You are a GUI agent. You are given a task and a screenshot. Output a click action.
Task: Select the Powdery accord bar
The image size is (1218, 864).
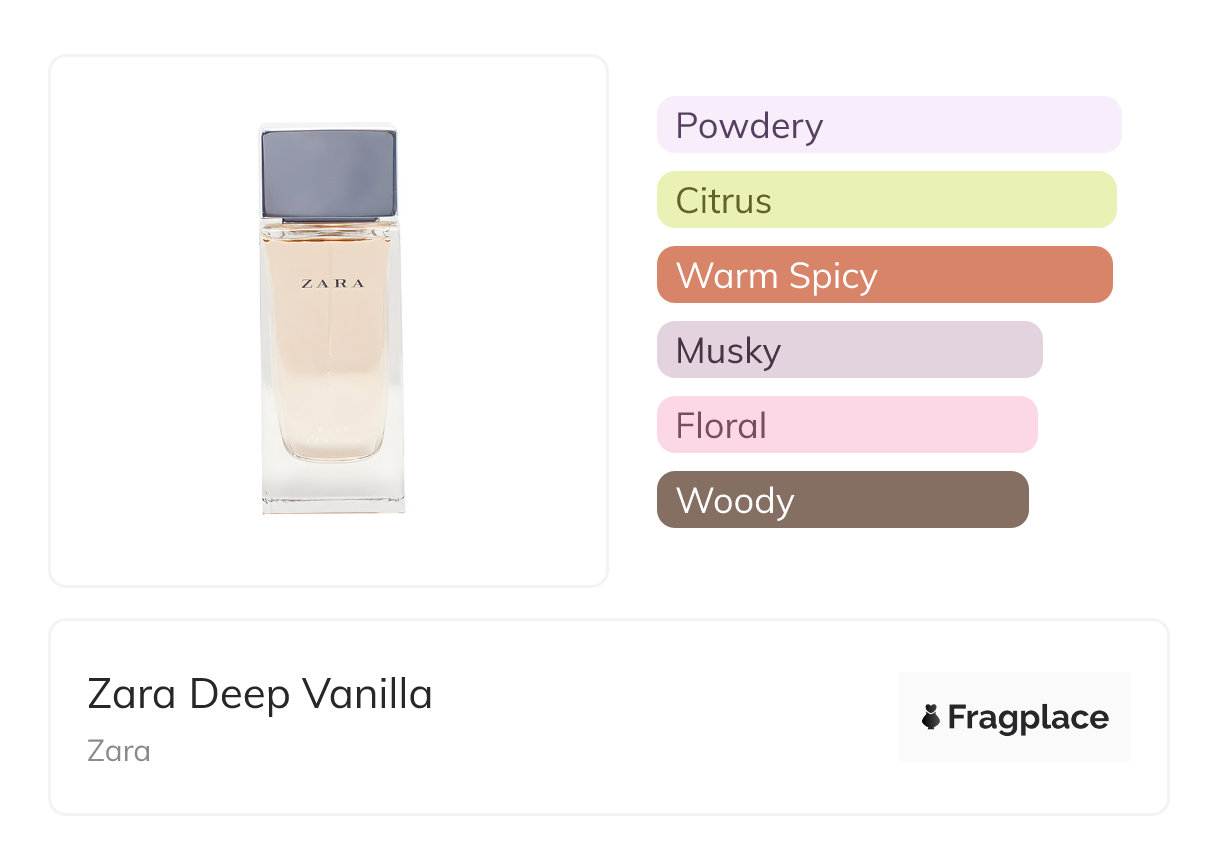888,125
